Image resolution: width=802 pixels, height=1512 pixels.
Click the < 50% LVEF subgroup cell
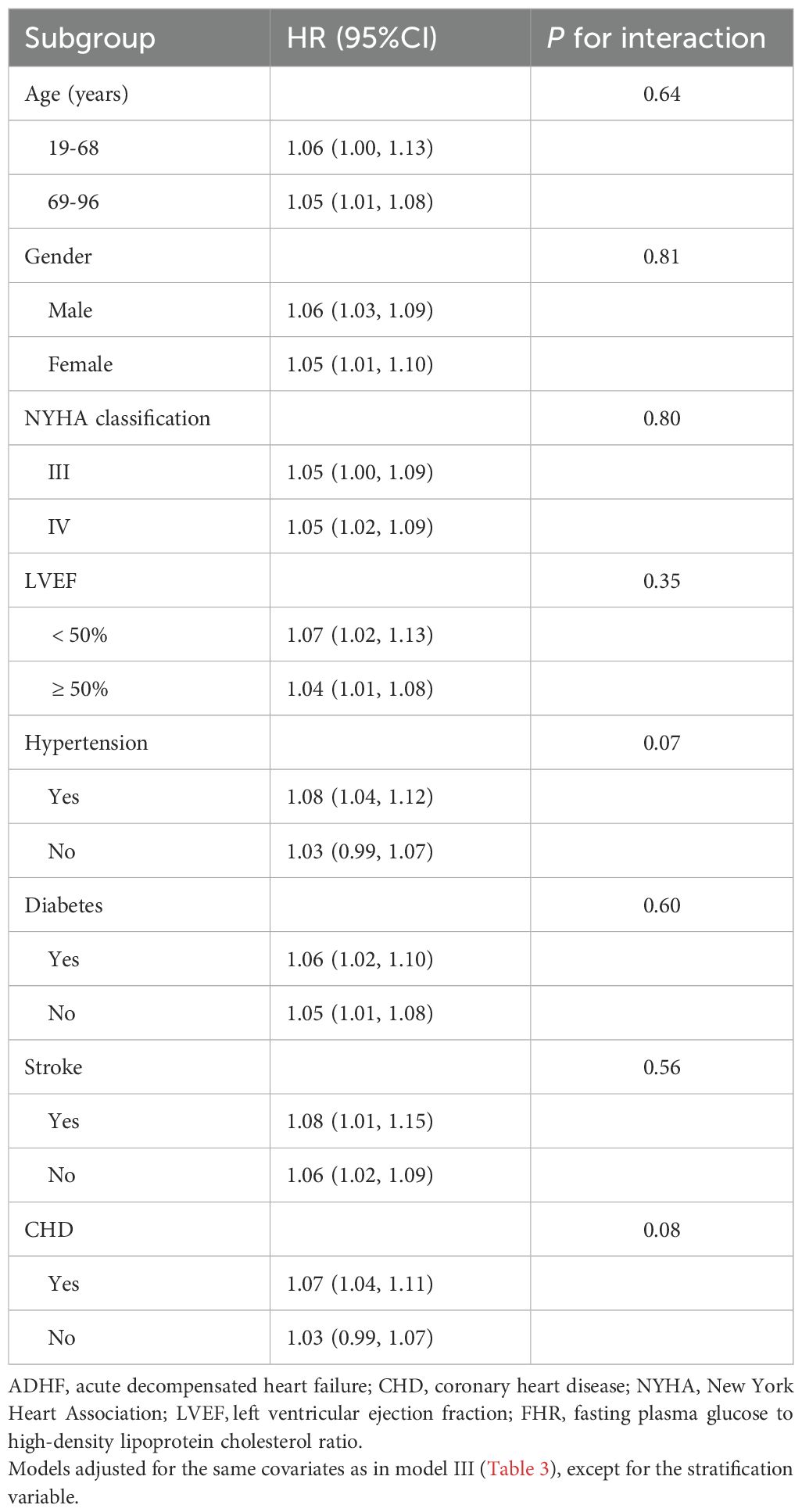pyautogui.click(x=79, y=635)
